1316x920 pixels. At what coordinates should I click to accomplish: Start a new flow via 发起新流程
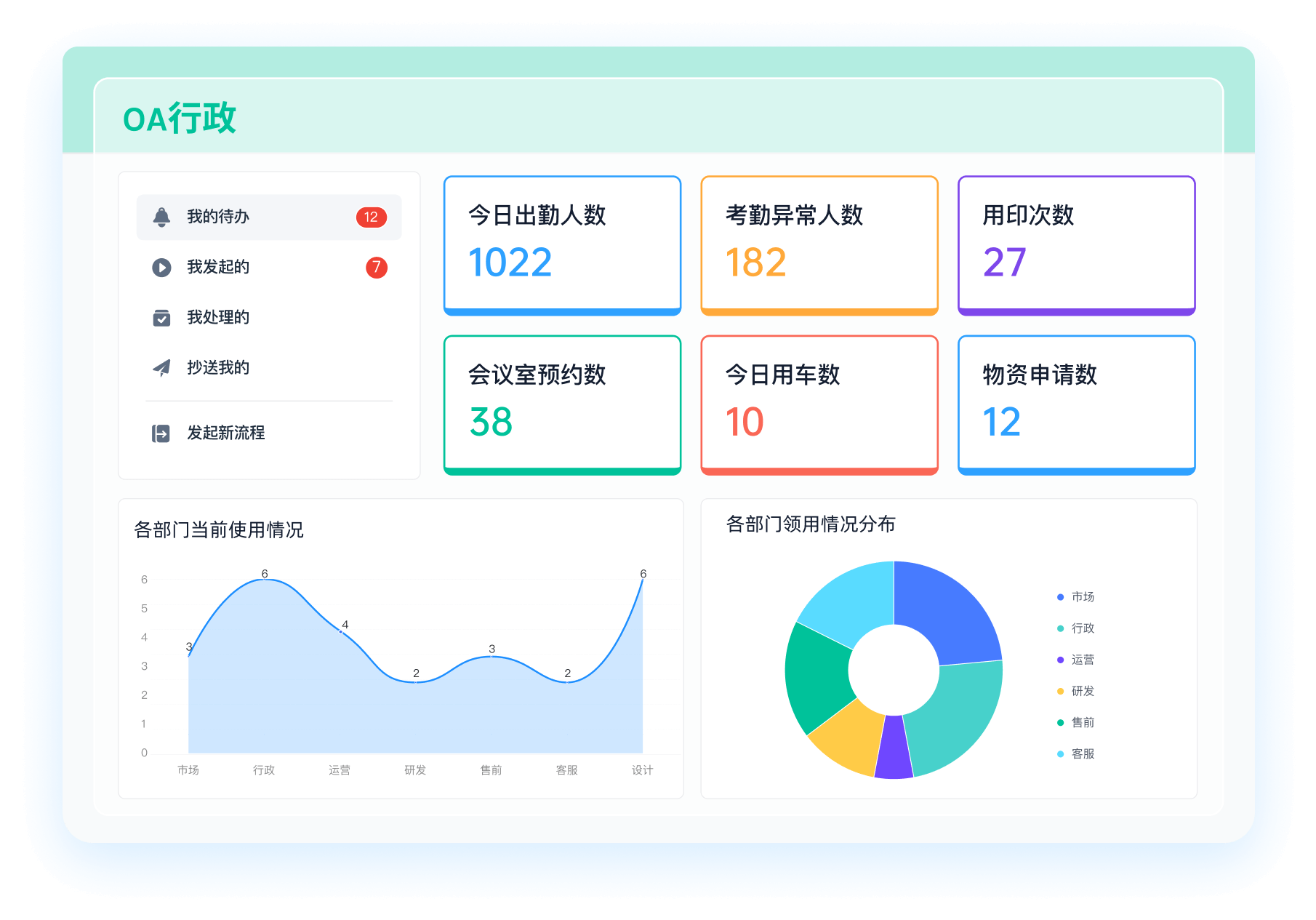tap(225, 433)
